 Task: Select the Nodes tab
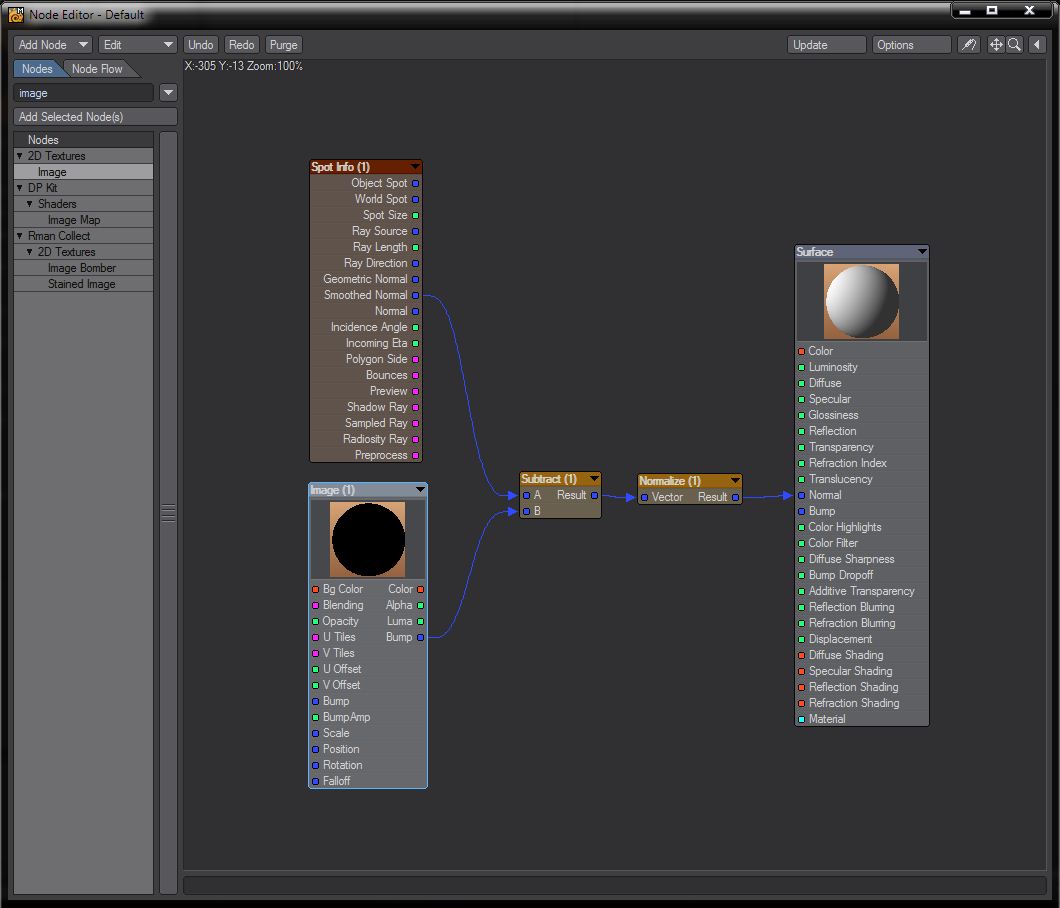(x=37, y=69)
